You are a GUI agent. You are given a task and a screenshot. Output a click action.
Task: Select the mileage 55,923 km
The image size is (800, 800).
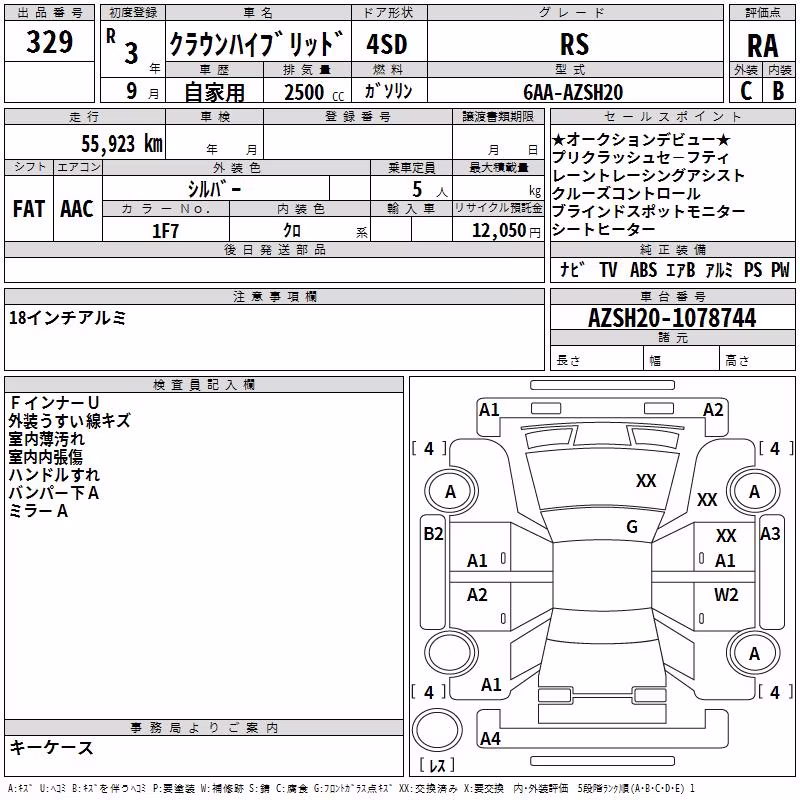pyautogui.click(x=122, y=144)
